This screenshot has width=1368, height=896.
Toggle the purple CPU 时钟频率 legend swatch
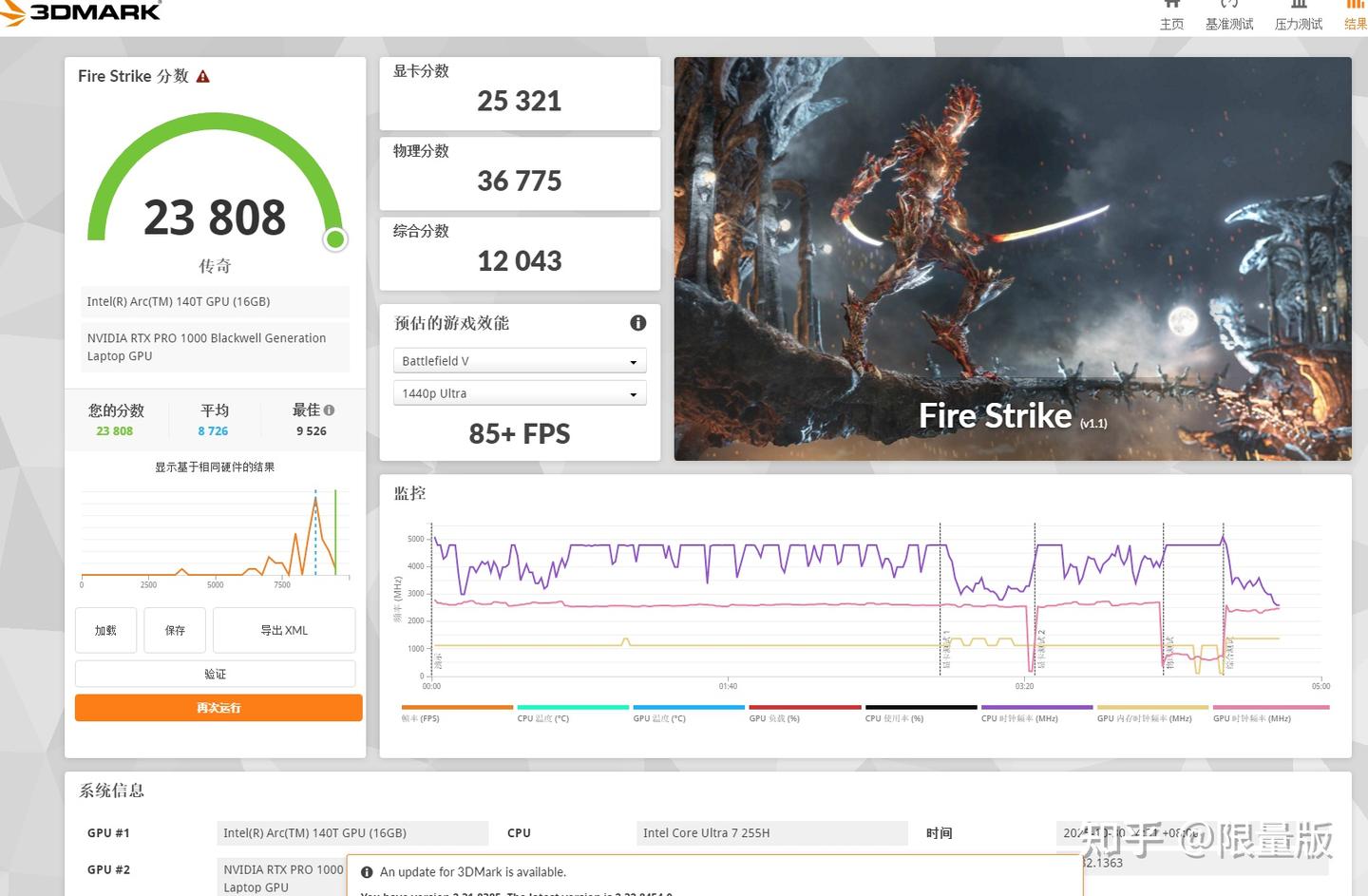[x=1036, y=708]
